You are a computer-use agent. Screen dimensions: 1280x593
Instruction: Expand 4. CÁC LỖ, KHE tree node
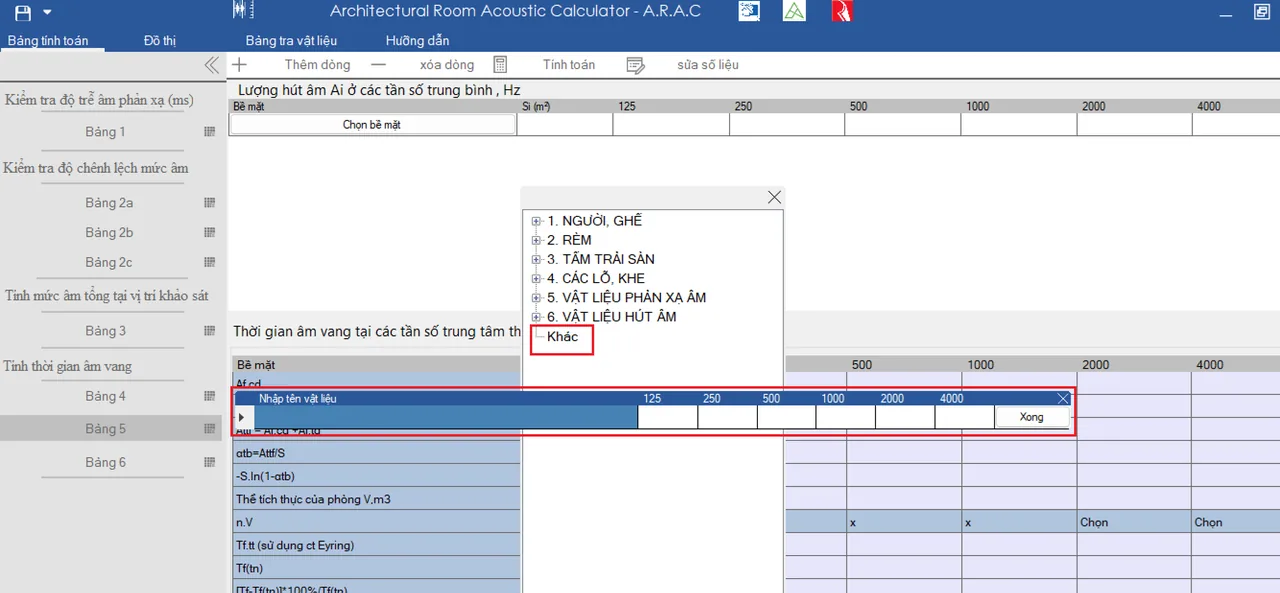pos(536,279)
